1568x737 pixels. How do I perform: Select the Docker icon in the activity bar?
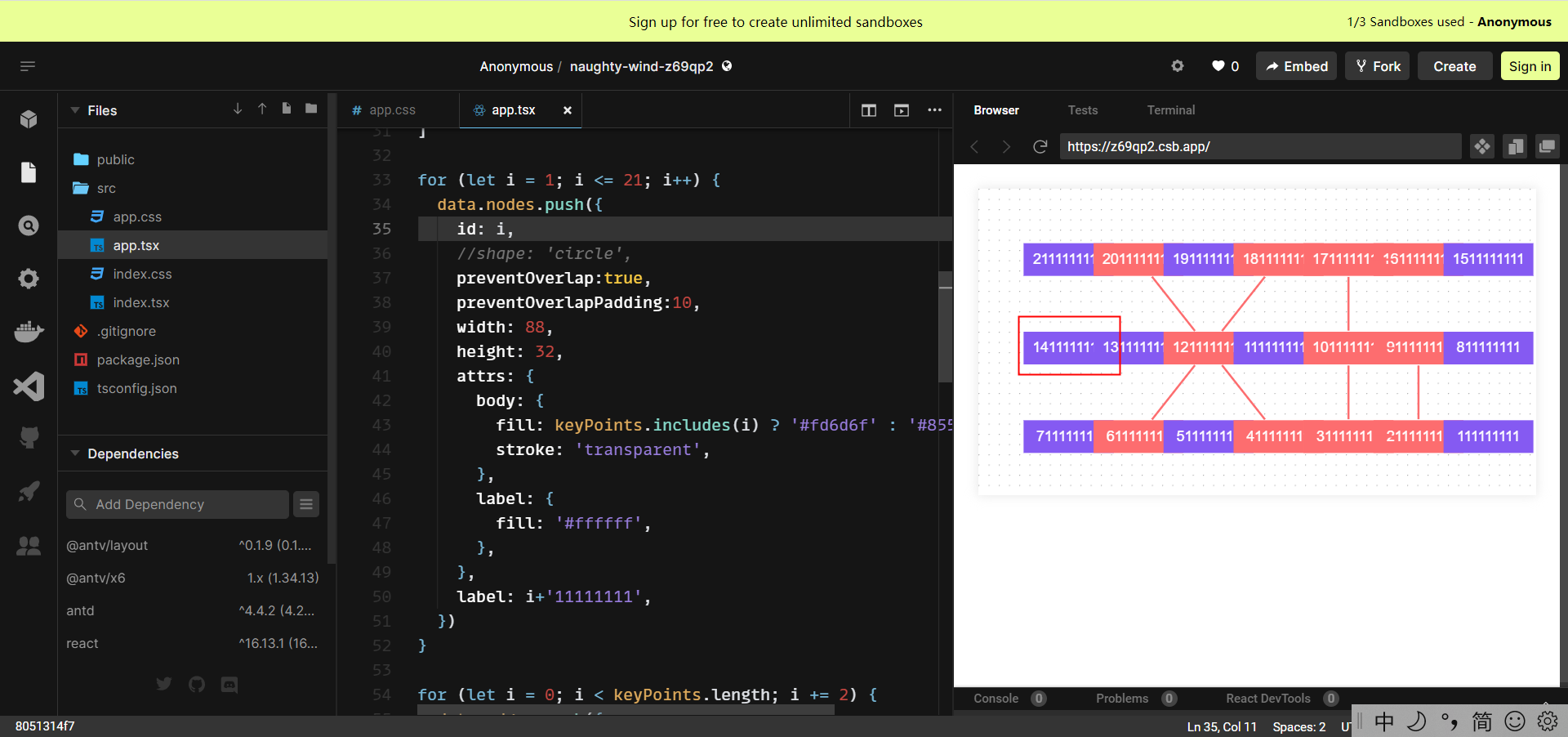(29, 332)
